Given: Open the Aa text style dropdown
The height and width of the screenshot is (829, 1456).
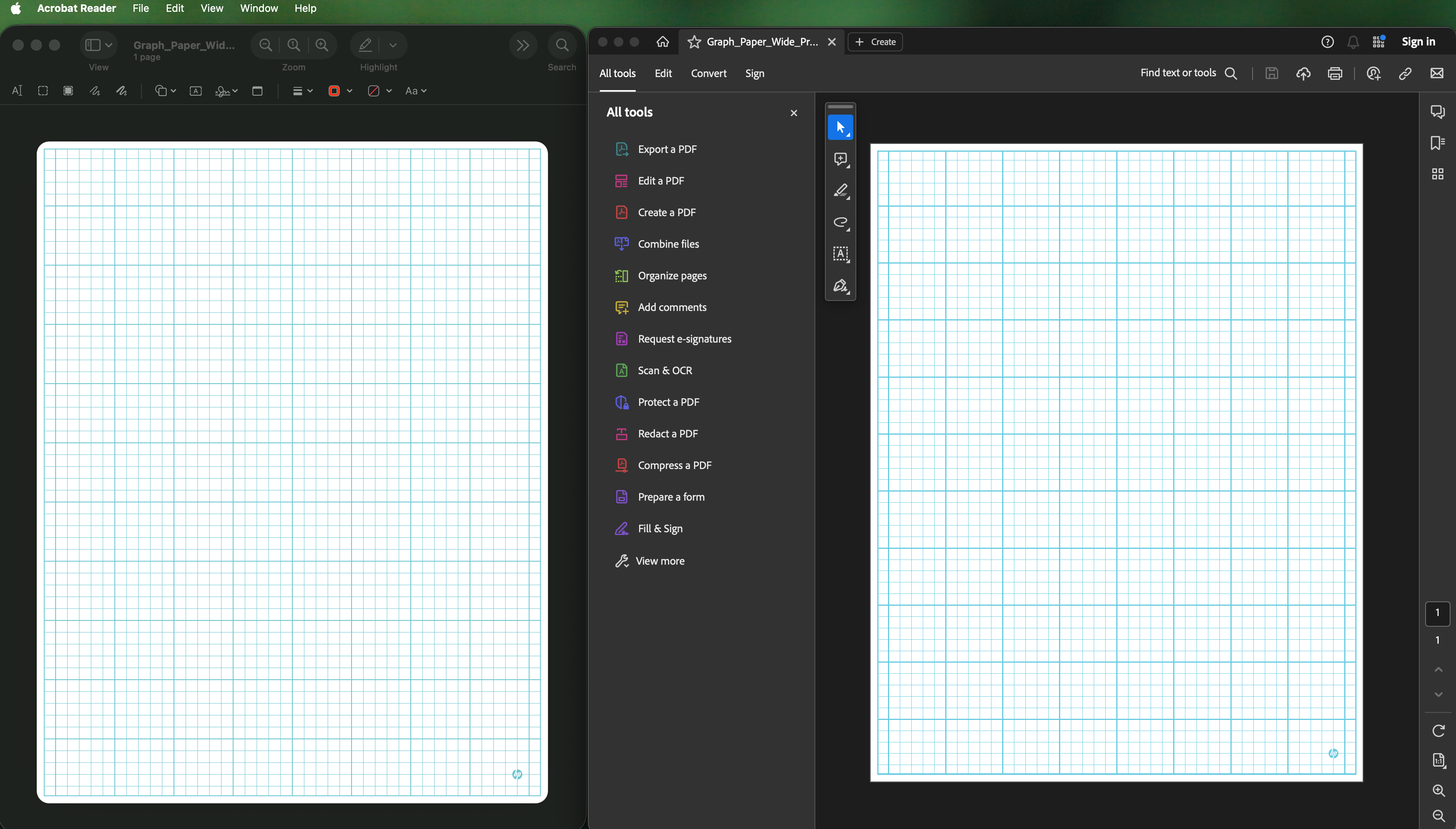Looking at the screenshot, I should (416, 91).
